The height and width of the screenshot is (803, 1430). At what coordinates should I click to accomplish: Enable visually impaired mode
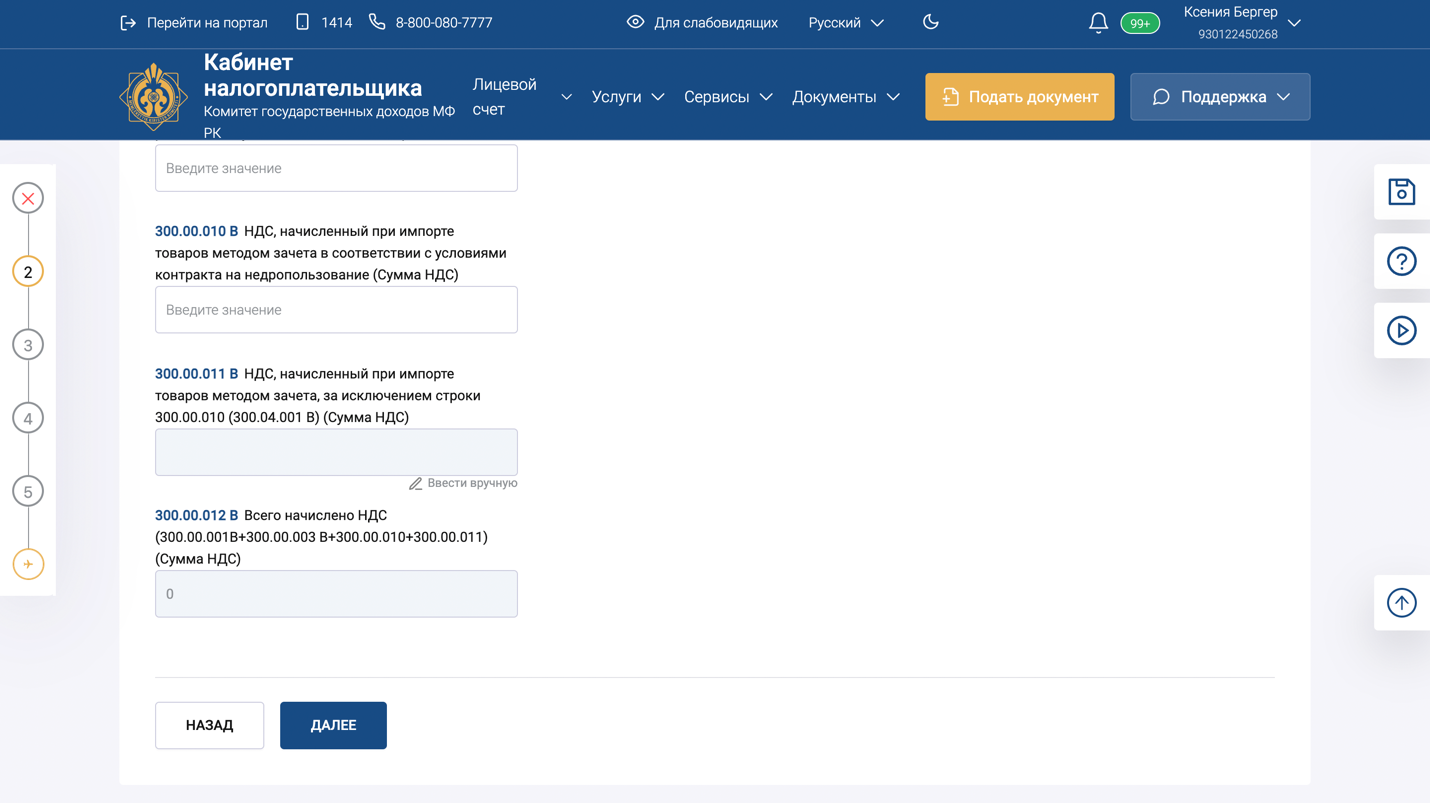point(702,22)
